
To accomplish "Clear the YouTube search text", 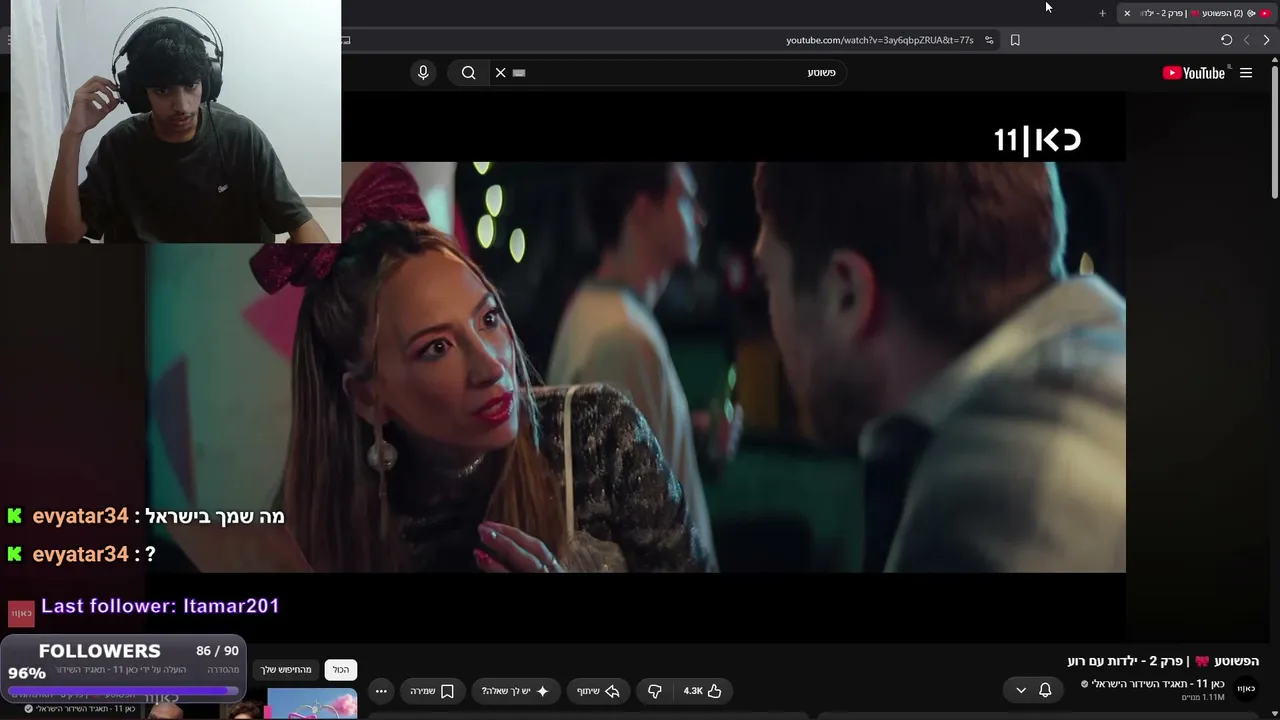I will [501, 72].
